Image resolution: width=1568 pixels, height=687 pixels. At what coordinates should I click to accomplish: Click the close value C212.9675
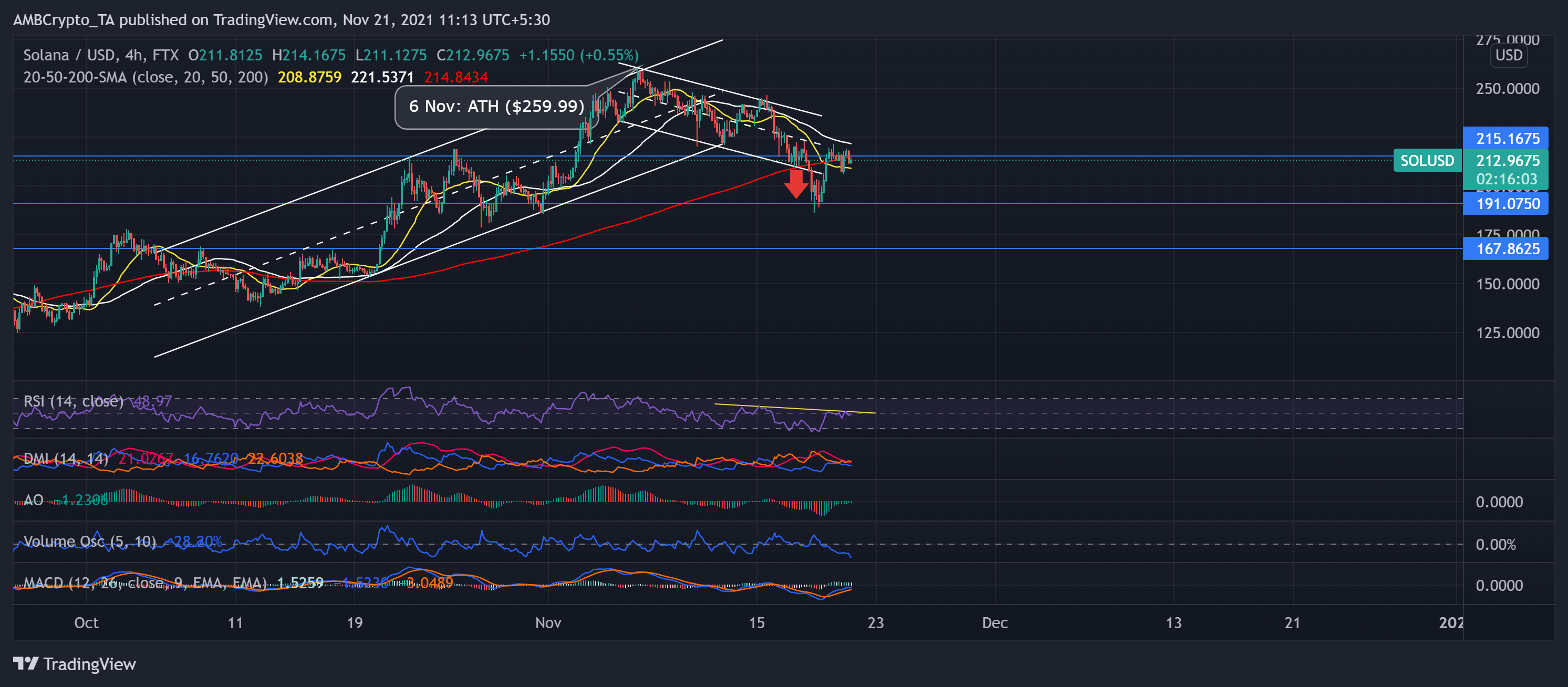(472, 55)
